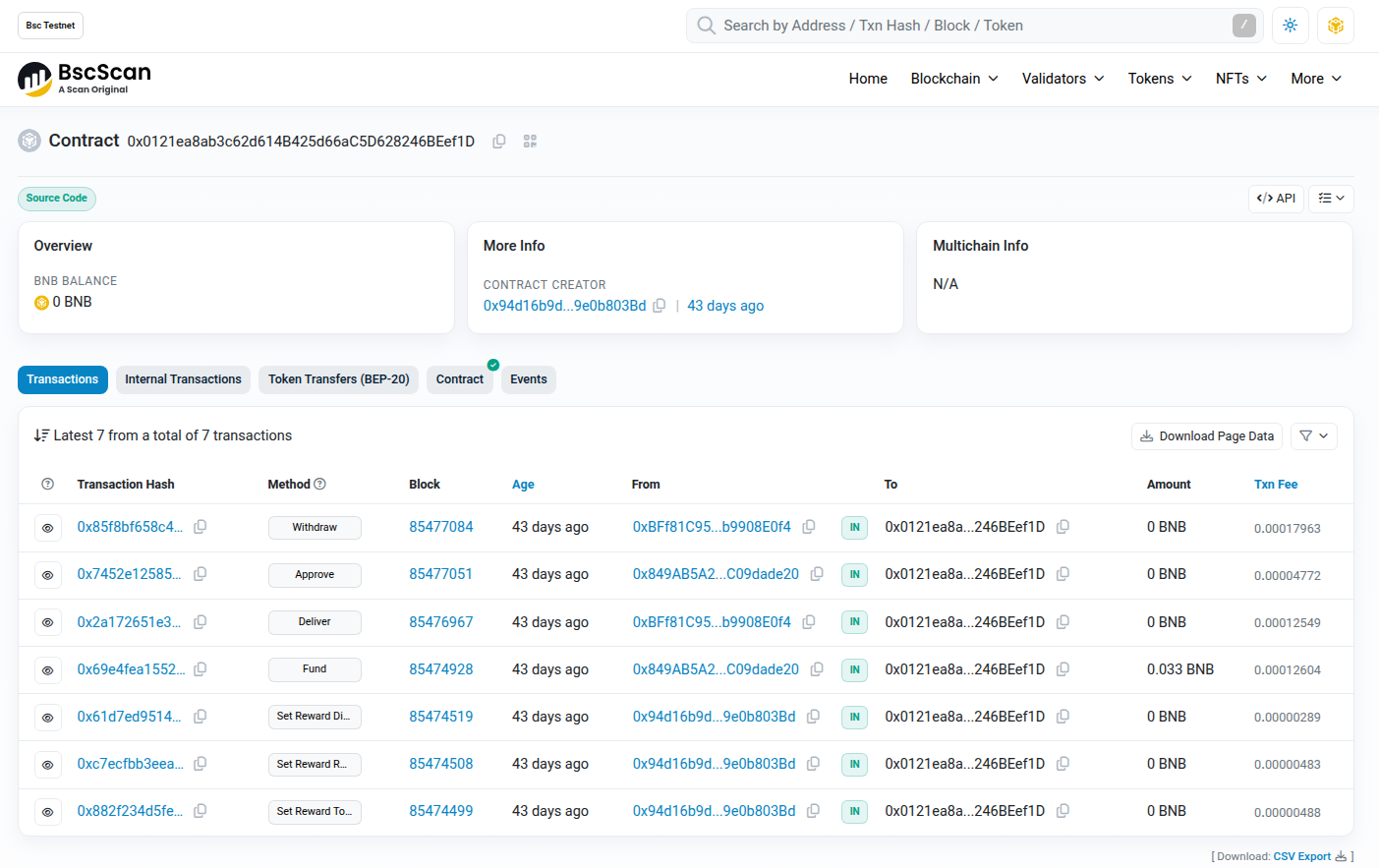Viewport: 1379px width, 868px height.
Task: Open the API button
Action: click(x=1276, y=199)
